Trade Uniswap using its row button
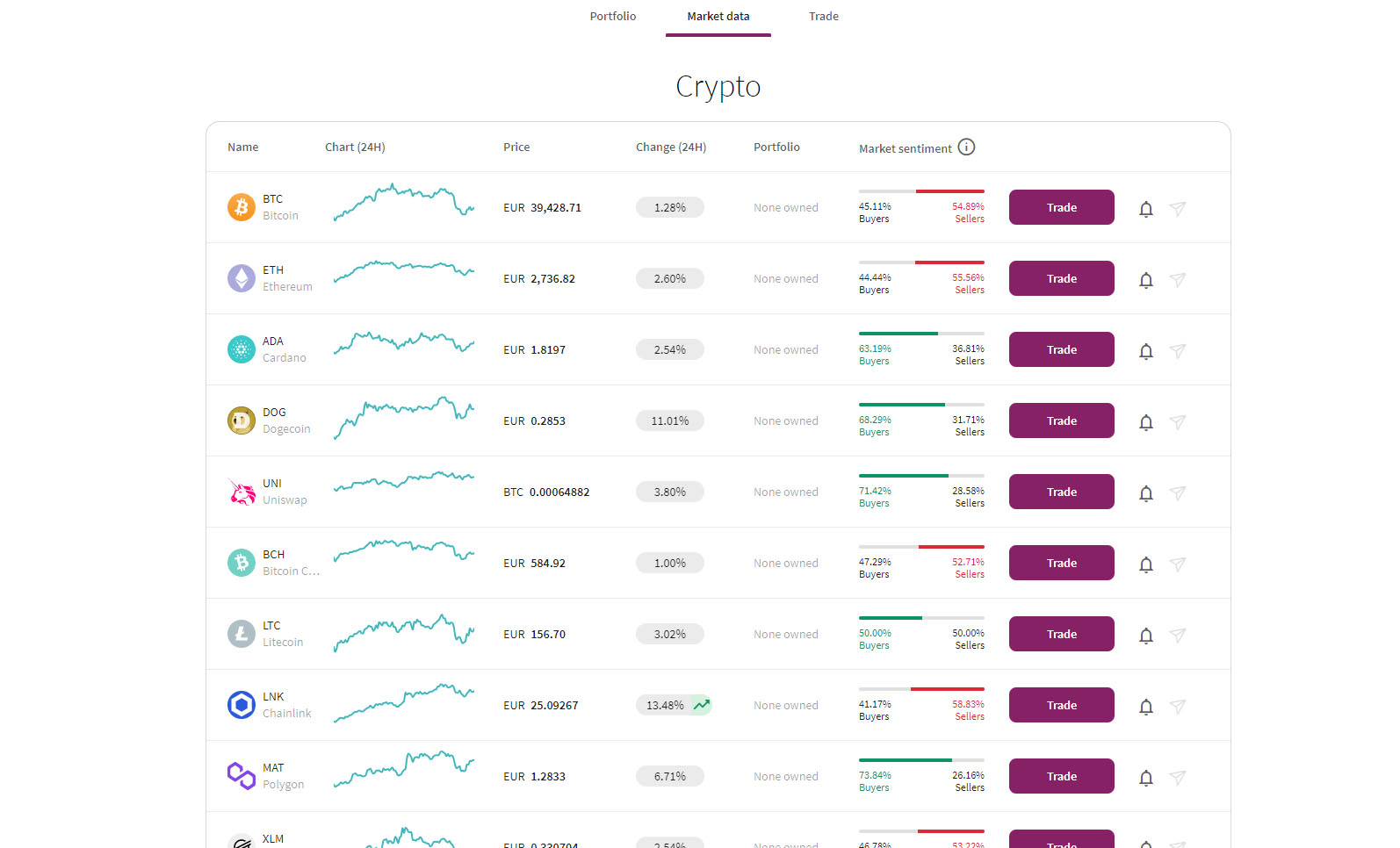 1061,492
